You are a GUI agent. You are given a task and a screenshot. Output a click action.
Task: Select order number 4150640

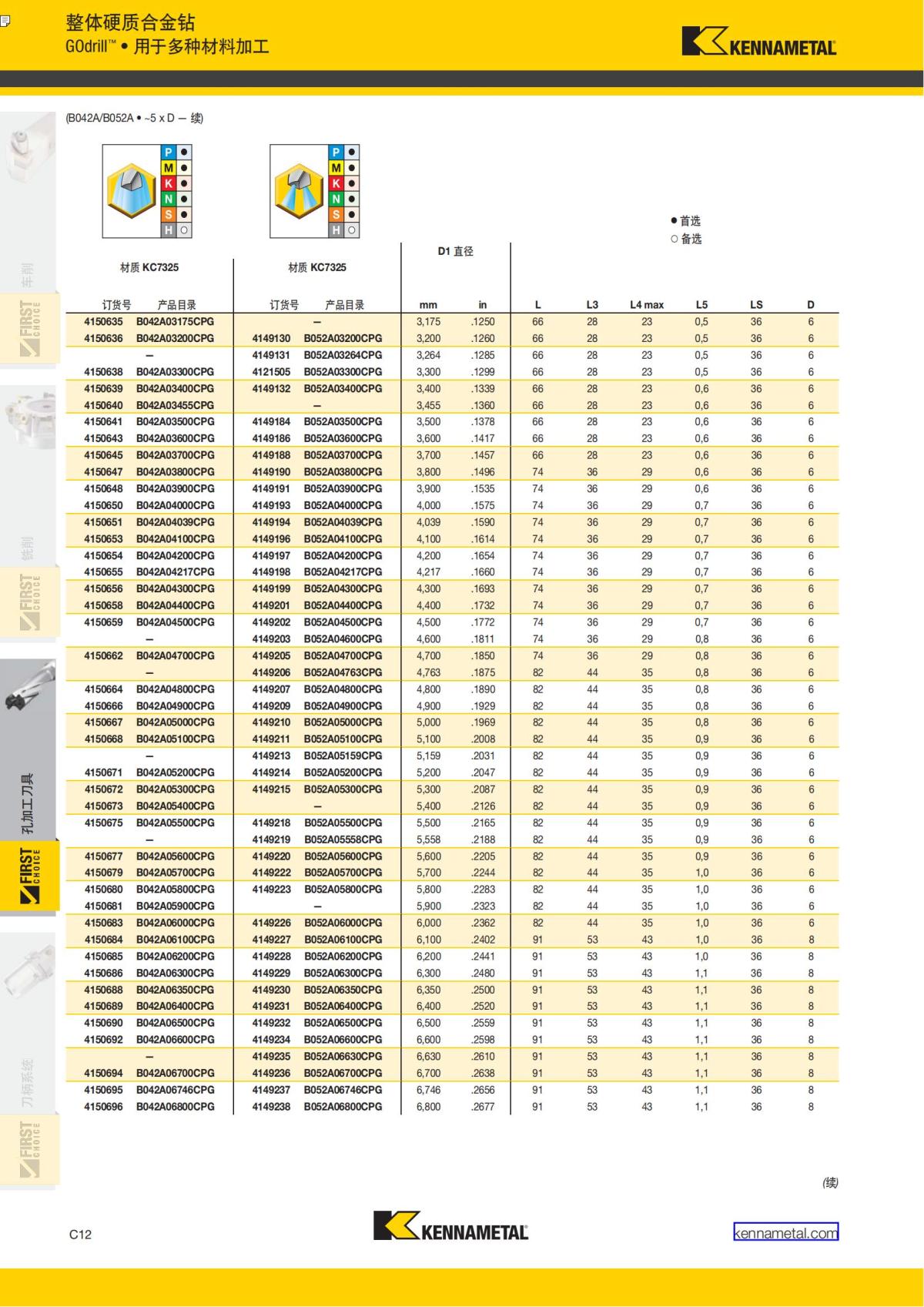tap(103, 405)
